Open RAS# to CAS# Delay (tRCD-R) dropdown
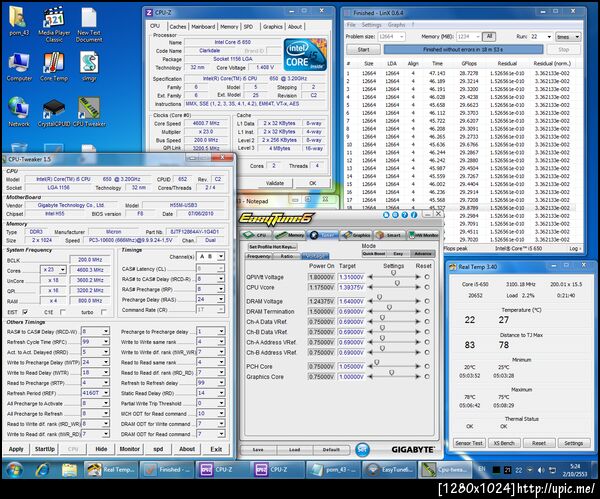This screenshot has height=499, width=600. (x=220, y=279)
